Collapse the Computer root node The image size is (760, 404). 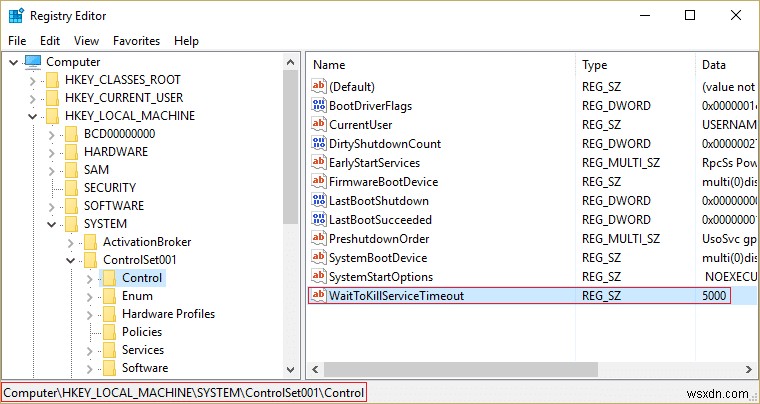click(14, 62)
